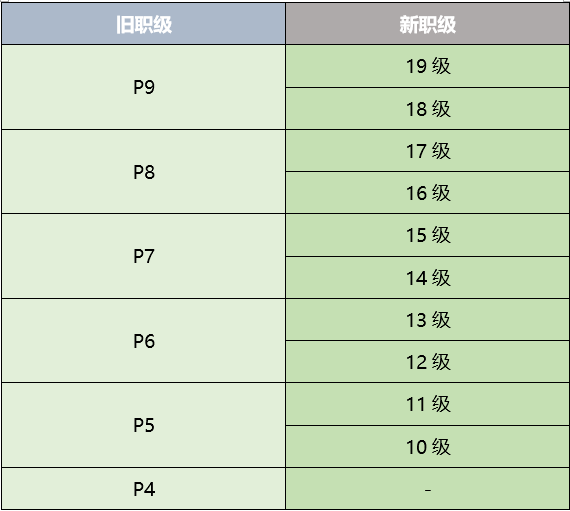Click the P4 cell
570x511 pixels.
point(144,489)
